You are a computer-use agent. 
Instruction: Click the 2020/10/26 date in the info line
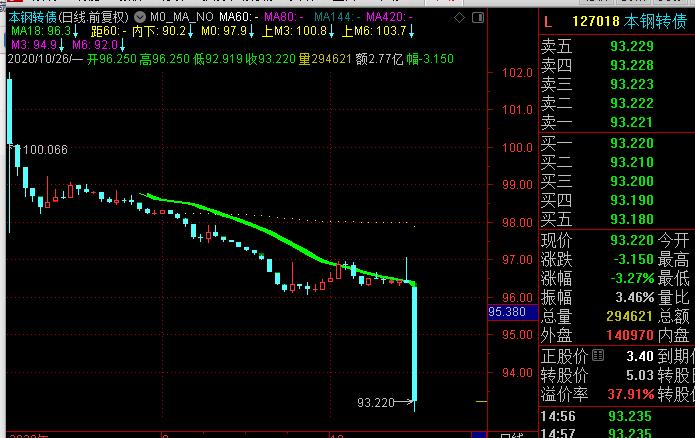click(x=39, y=59)
